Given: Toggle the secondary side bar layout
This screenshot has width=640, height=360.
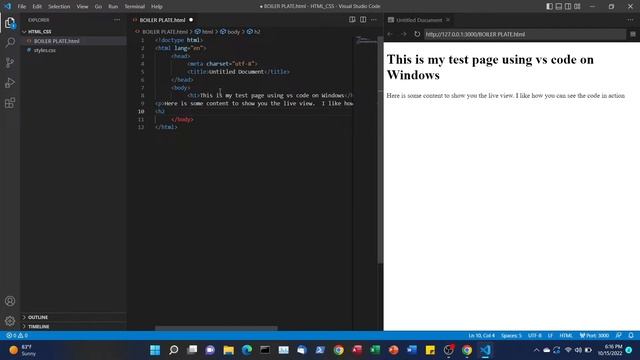Looking at the screenshot, I should (x=568, y=6).
